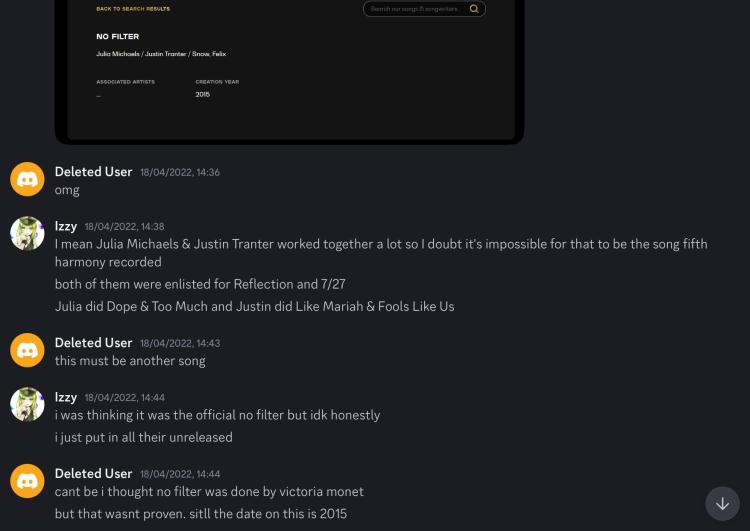The height and width of the screenshot is (531, 750).
Task: Click the jump to present arrow button
Action: click(x=722, y=503)
